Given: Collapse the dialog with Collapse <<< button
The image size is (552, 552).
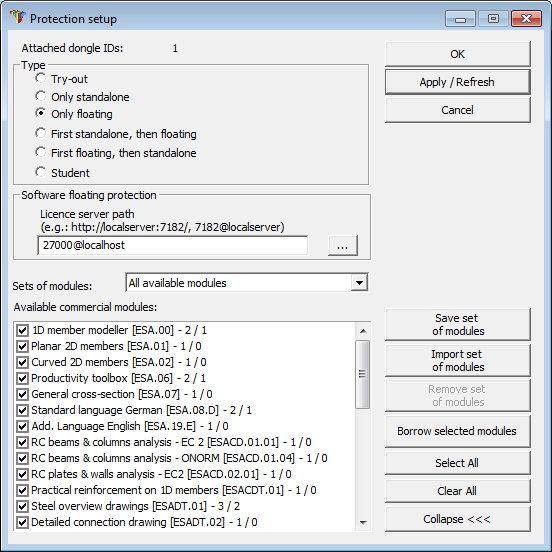Looking at the screenshot, I should pyautogui.click(x=458, y=519).
